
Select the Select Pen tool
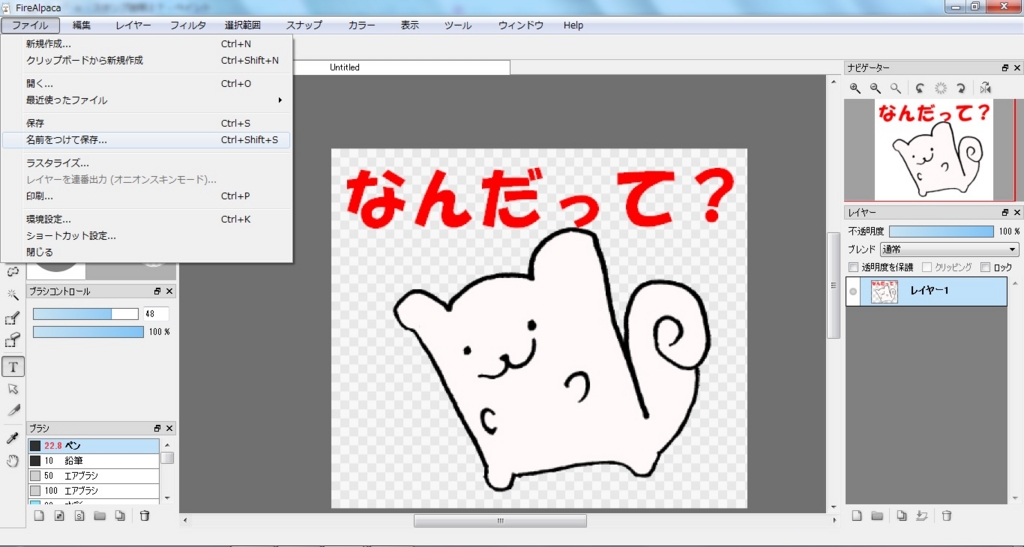click(13, 318)
